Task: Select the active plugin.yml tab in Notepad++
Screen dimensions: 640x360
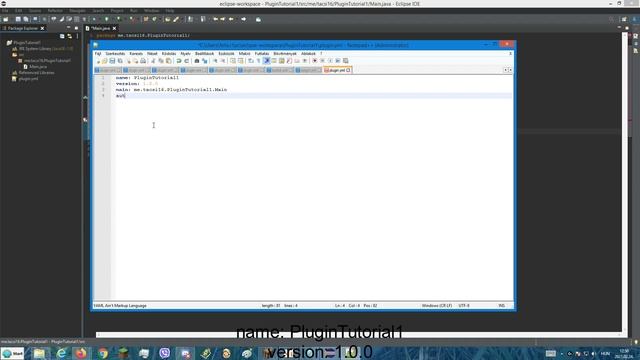Action: point(337,70)
